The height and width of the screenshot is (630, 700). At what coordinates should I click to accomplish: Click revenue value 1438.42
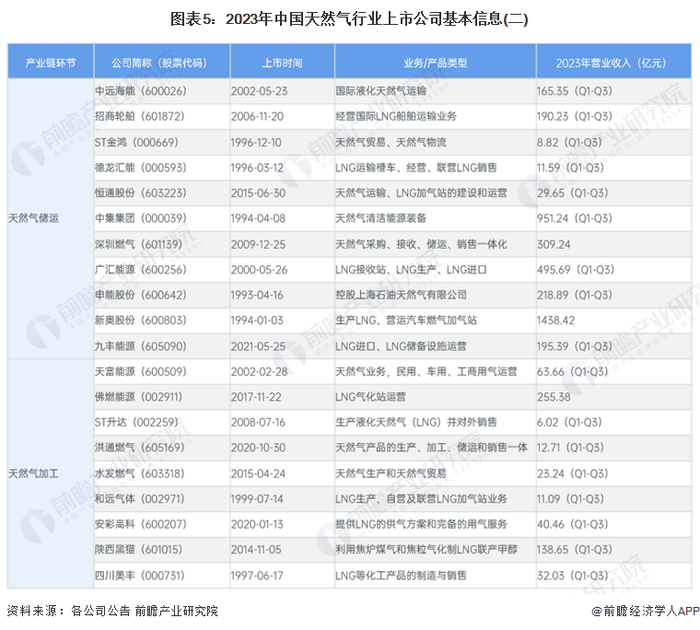click(556, 321)
